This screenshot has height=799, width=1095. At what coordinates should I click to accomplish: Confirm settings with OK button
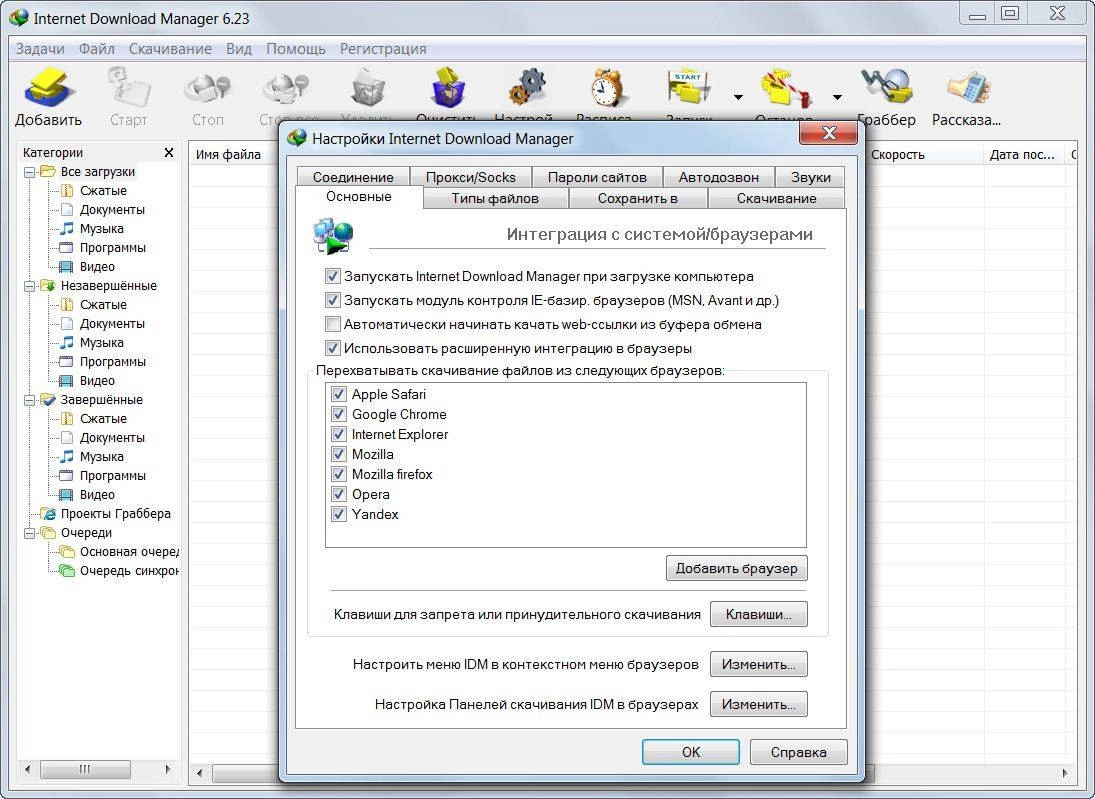691,752
